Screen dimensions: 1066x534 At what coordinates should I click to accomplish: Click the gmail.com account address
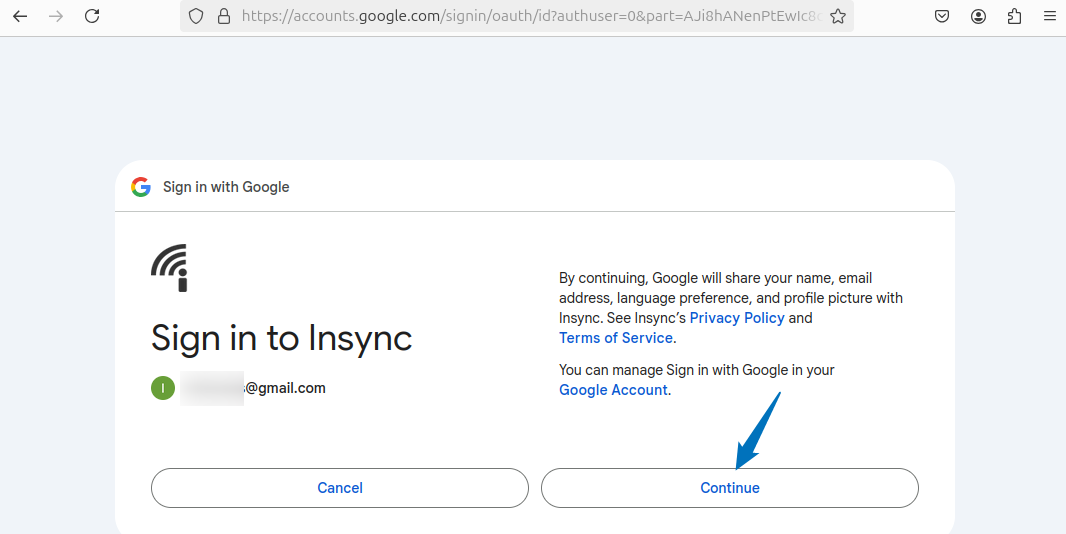pos(253,388)
